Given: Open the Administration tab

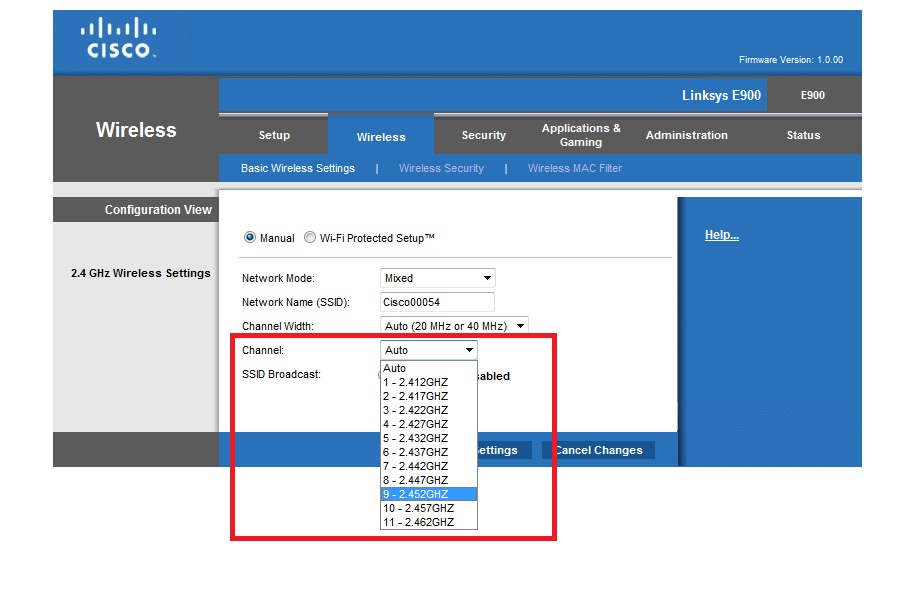Looking at the screenshot, I should click(x=687, y=135).
